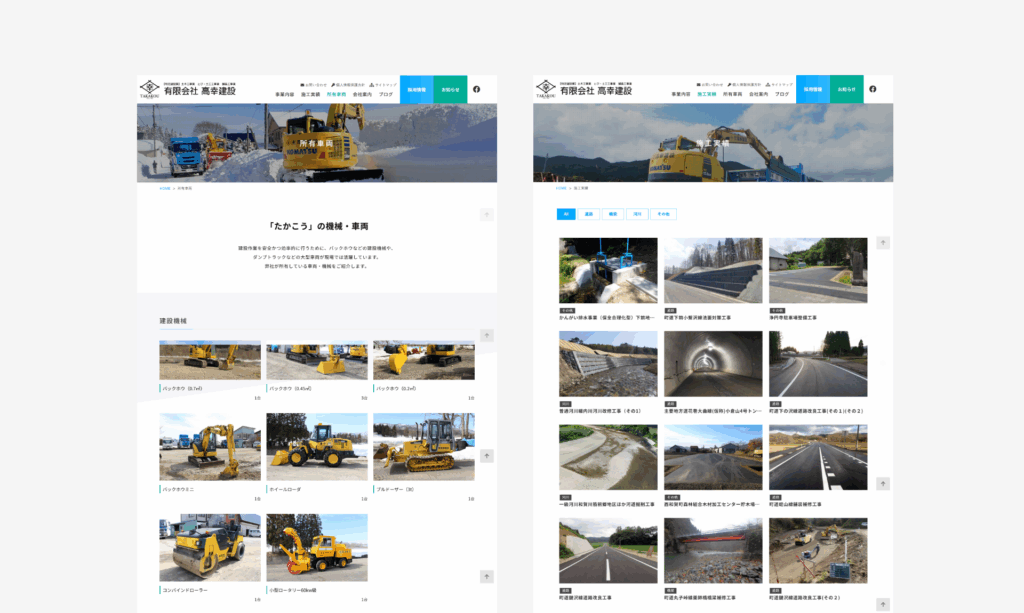This screenshot has width=1024, height=613.
Task: Click scroll-to-top arrow beside first row of project photos
Action: pyautogui.click(x=883, y=243)
